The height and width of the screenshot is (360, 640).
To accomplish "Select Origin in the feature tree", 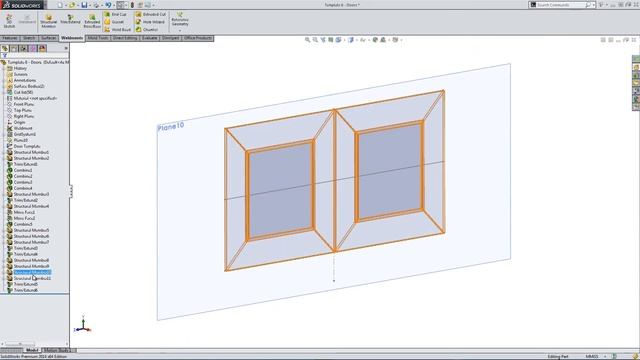I will (19, 122).
